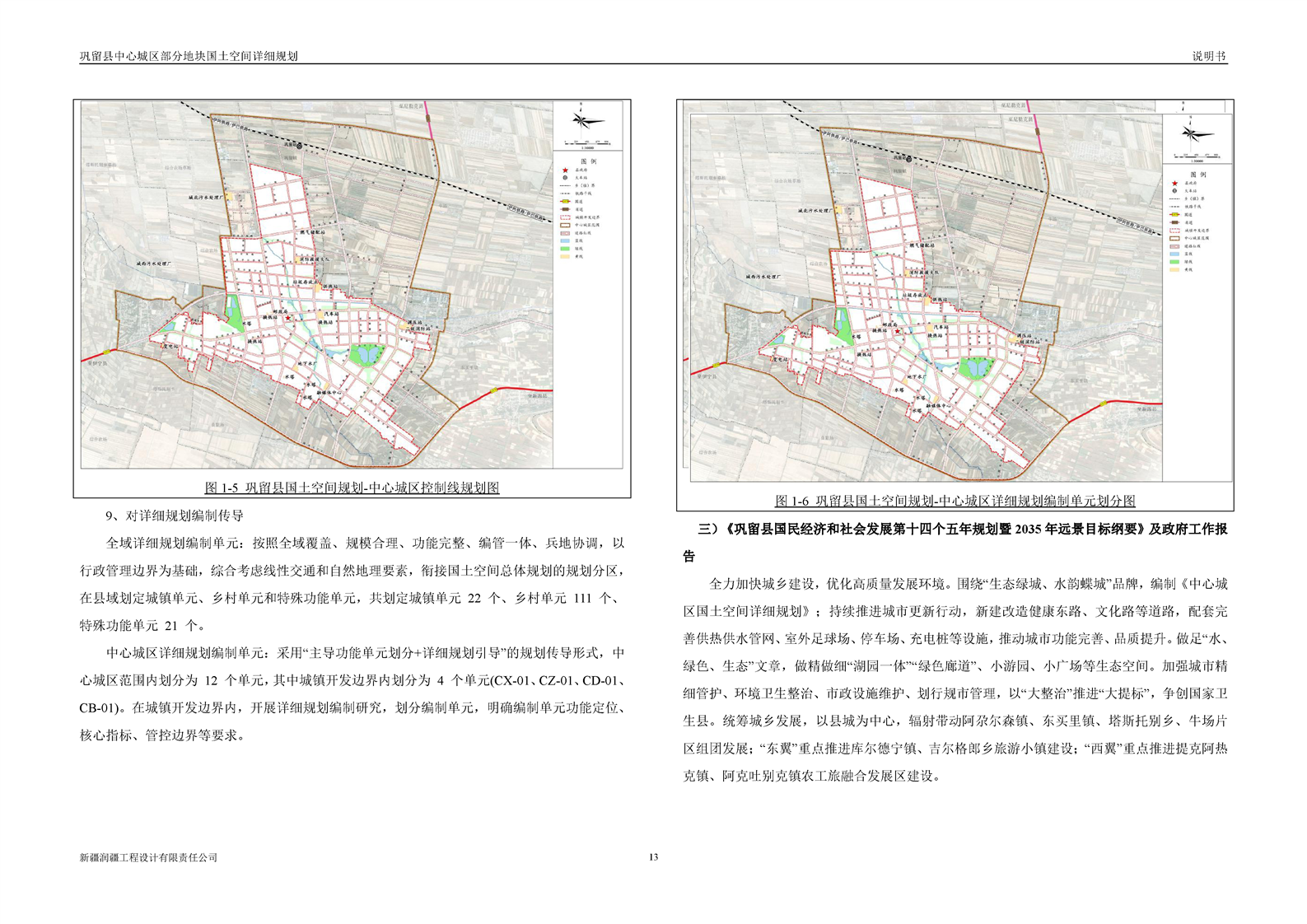Image resolution: width=1307 pixels, height=924 pixels.
Task: Click the brown central-area boundary symbol in Figure 1-6 legend
Action: (1174, 238)
